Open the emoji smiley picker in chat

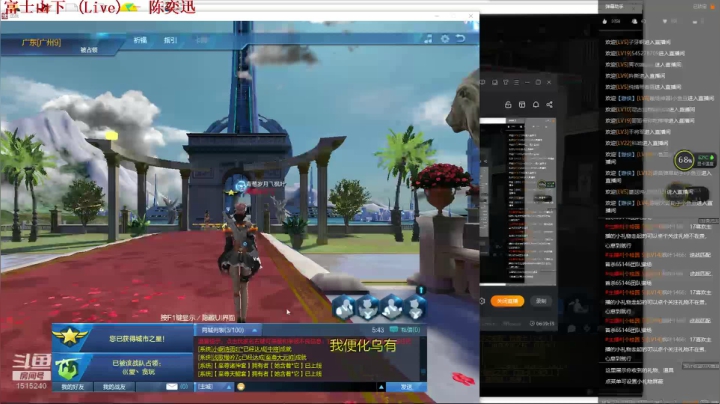click(241, 387)
